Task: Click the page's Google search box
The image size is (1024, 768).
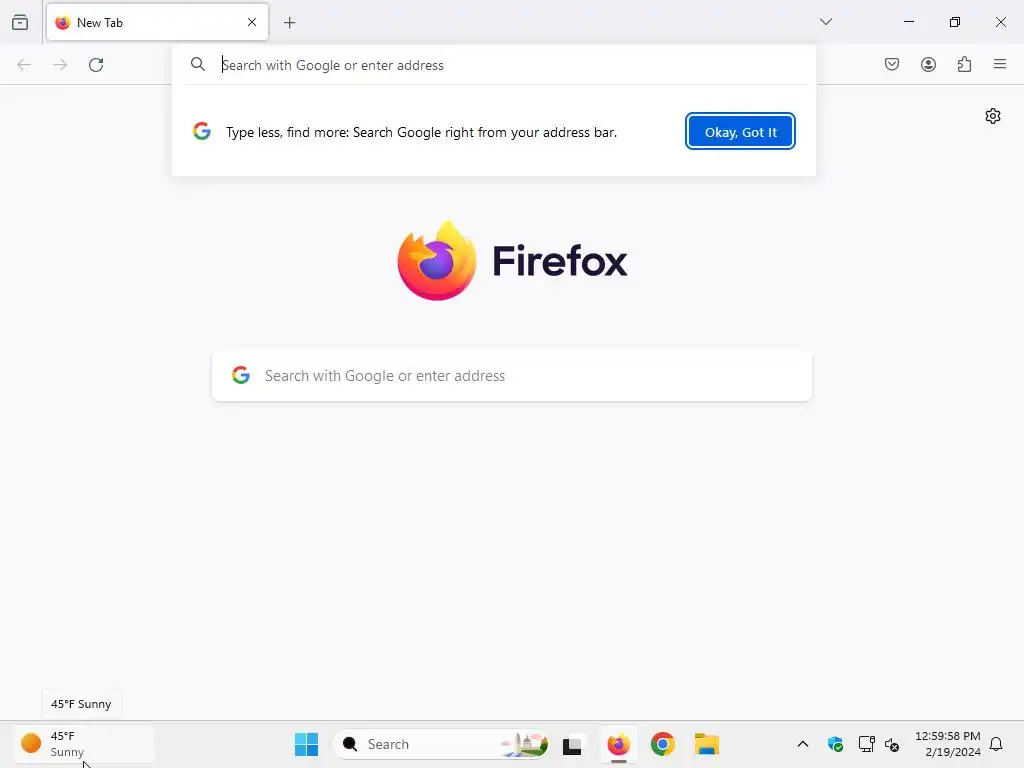Action: click(x=512, y=376)
